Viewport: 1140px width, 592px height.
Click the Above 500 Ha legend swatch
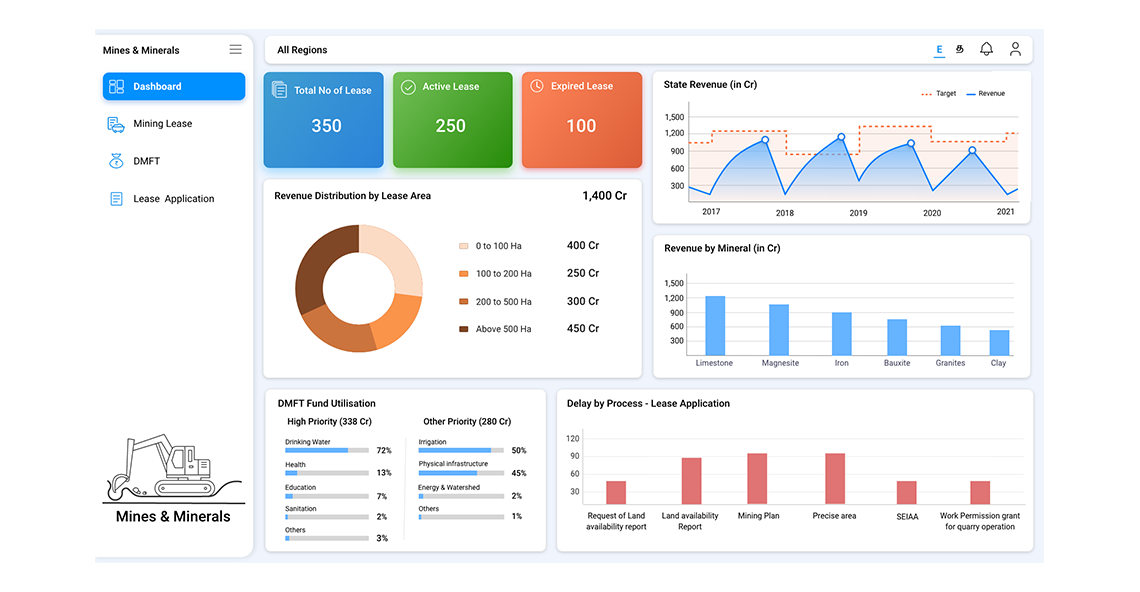coord(463,329)
